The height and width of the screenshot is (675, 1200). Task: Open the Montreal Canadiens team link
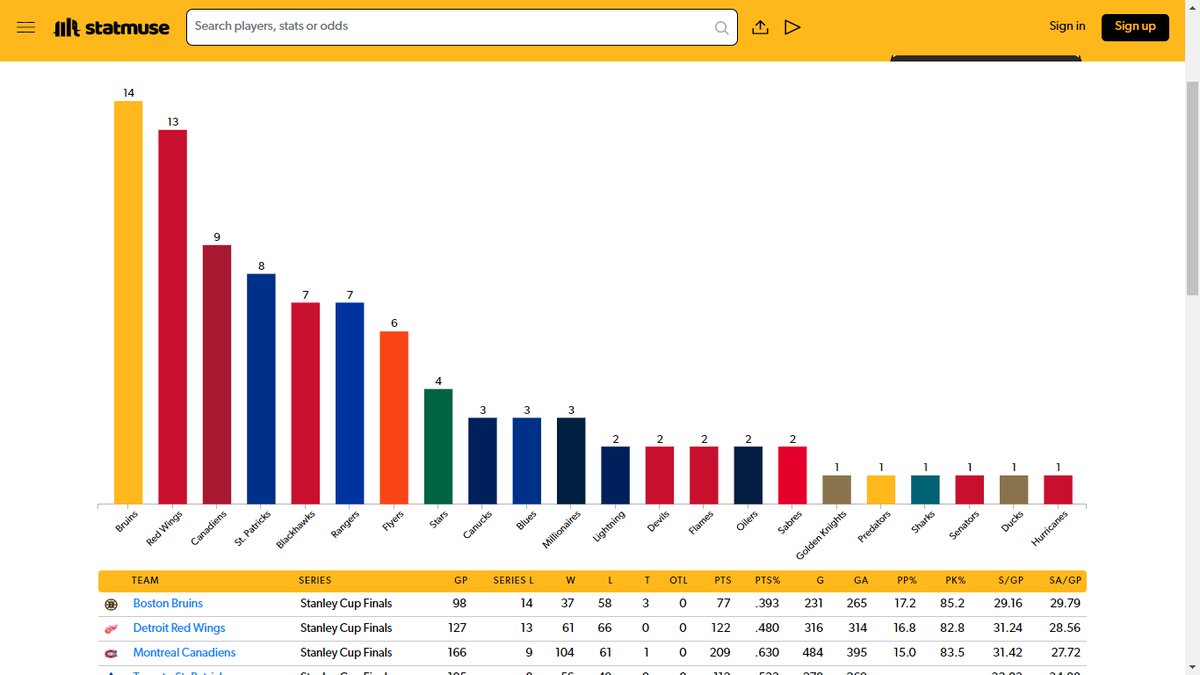pos(184,653)
